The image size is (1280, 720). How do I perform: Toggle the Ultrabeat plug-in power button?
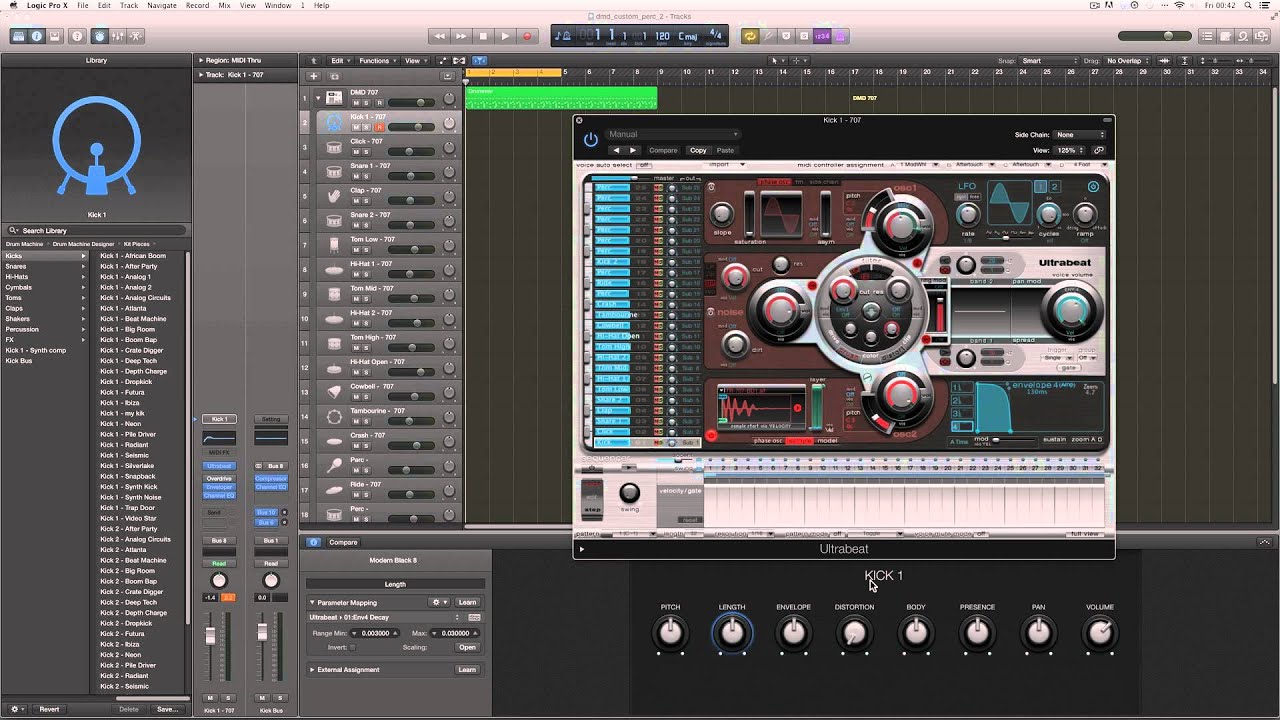pyautogui.click(x=591, y=140)
